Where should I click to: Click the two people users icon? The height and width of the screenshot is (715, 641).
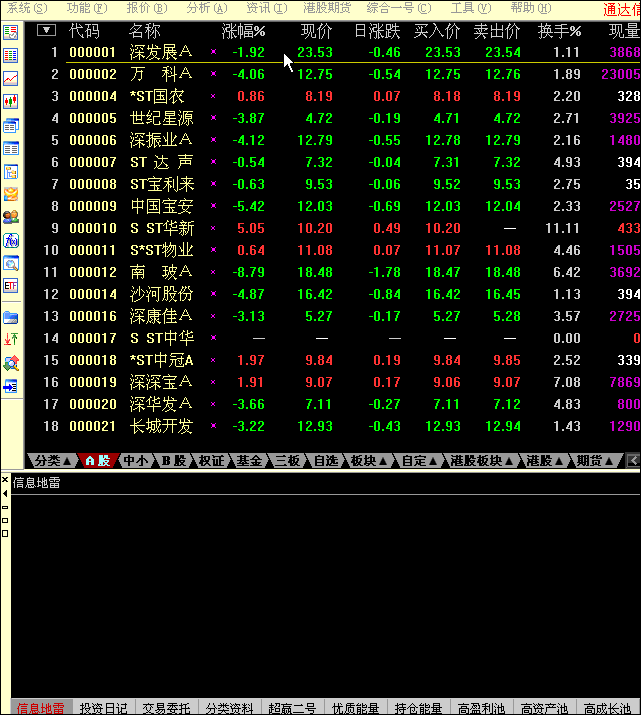10,217
